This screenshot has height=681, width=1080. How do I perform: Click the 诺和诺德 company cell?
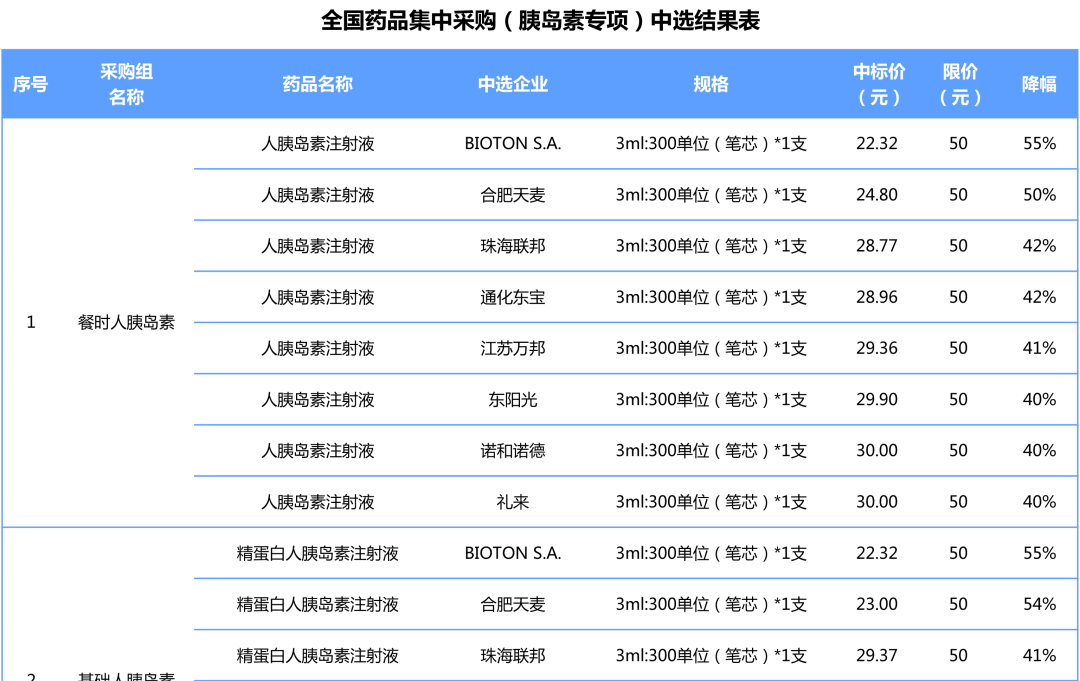513,450
